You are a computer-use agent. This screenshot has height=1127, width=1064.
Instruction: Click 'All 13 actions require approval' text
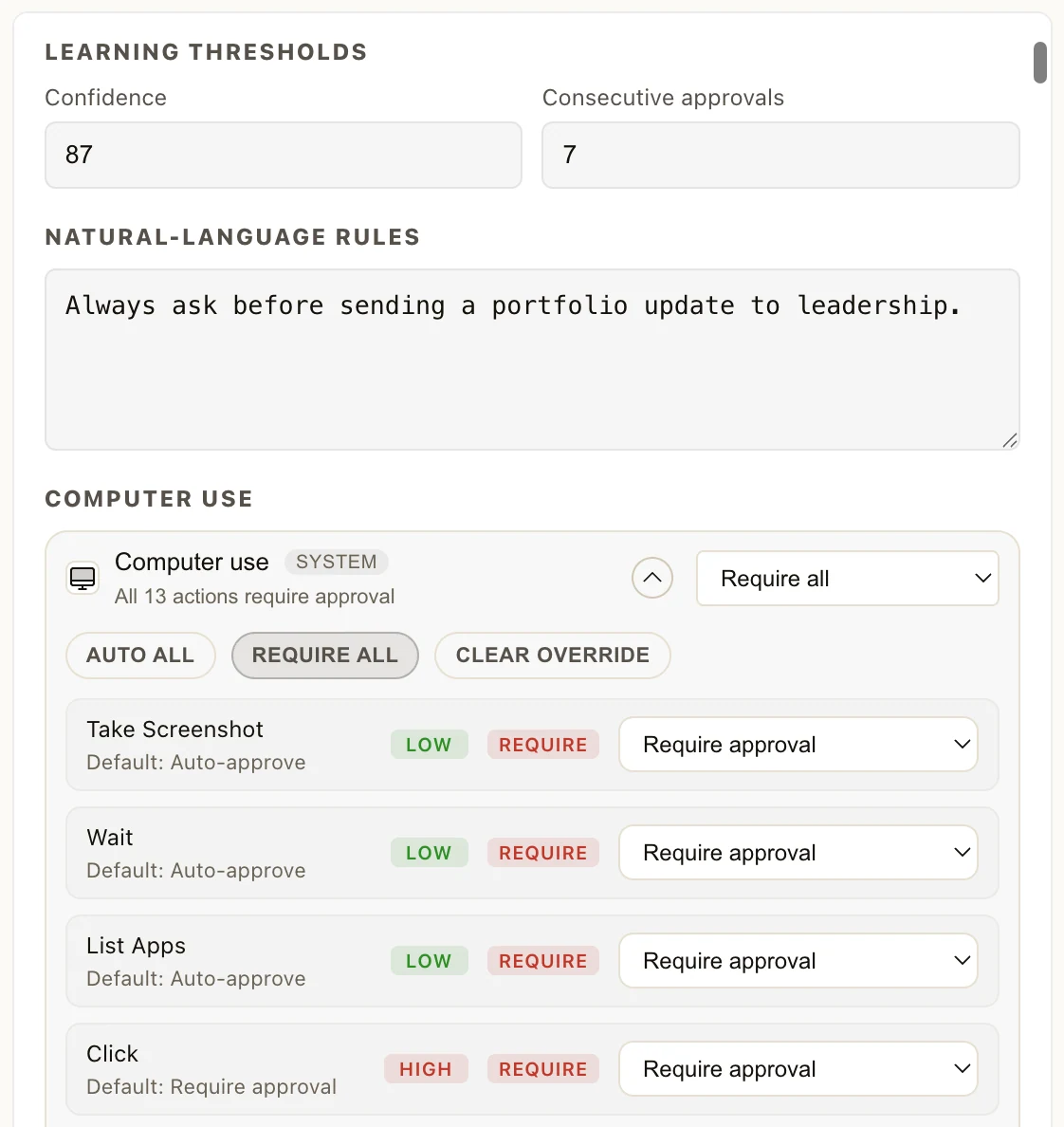254,597
